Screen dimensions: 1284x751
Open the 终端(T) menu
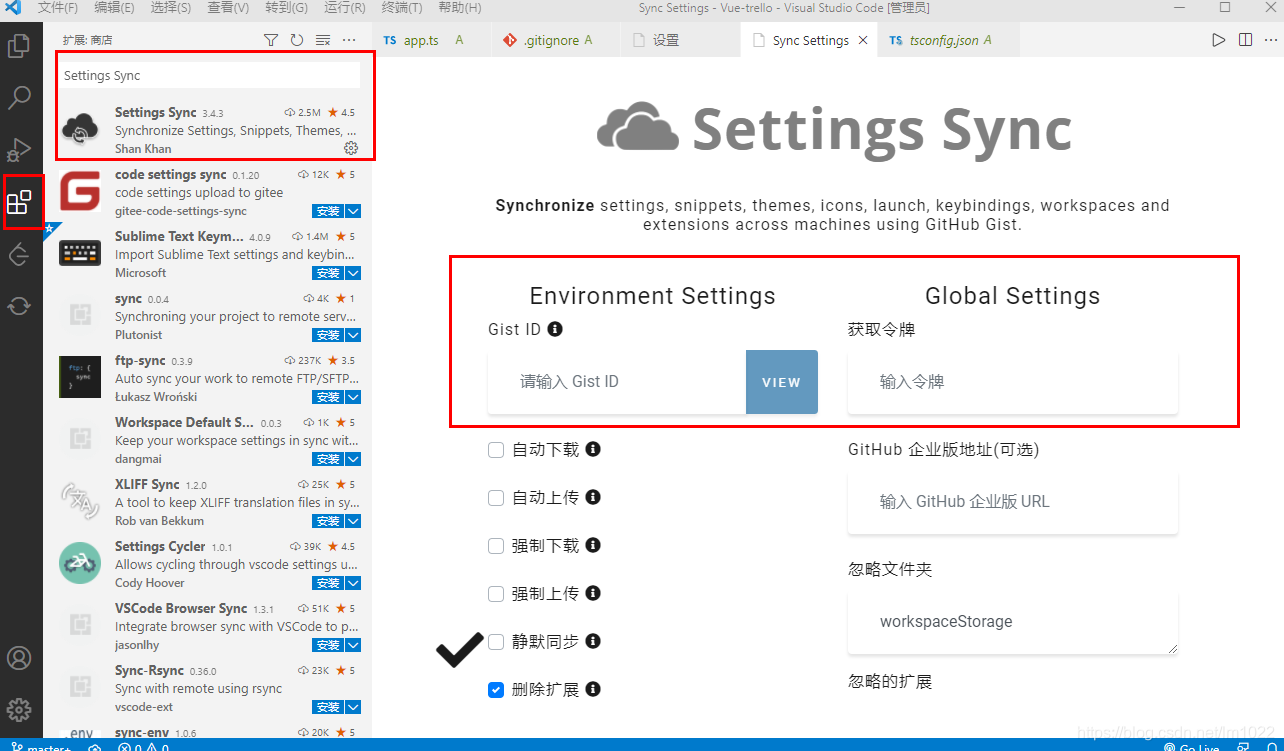pyautogui.click(x=402, y=8)
